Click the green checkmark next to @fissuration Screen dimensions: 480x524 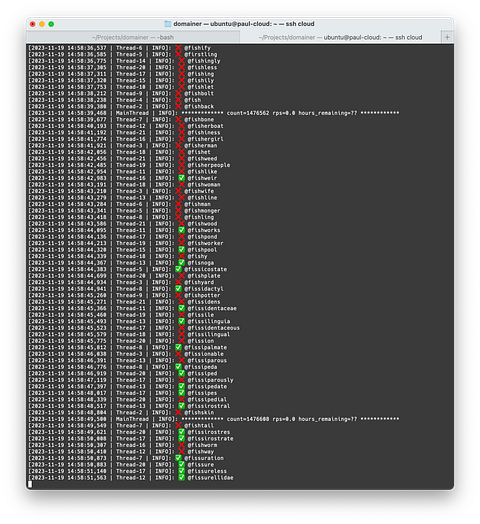(x=178, y=458)
